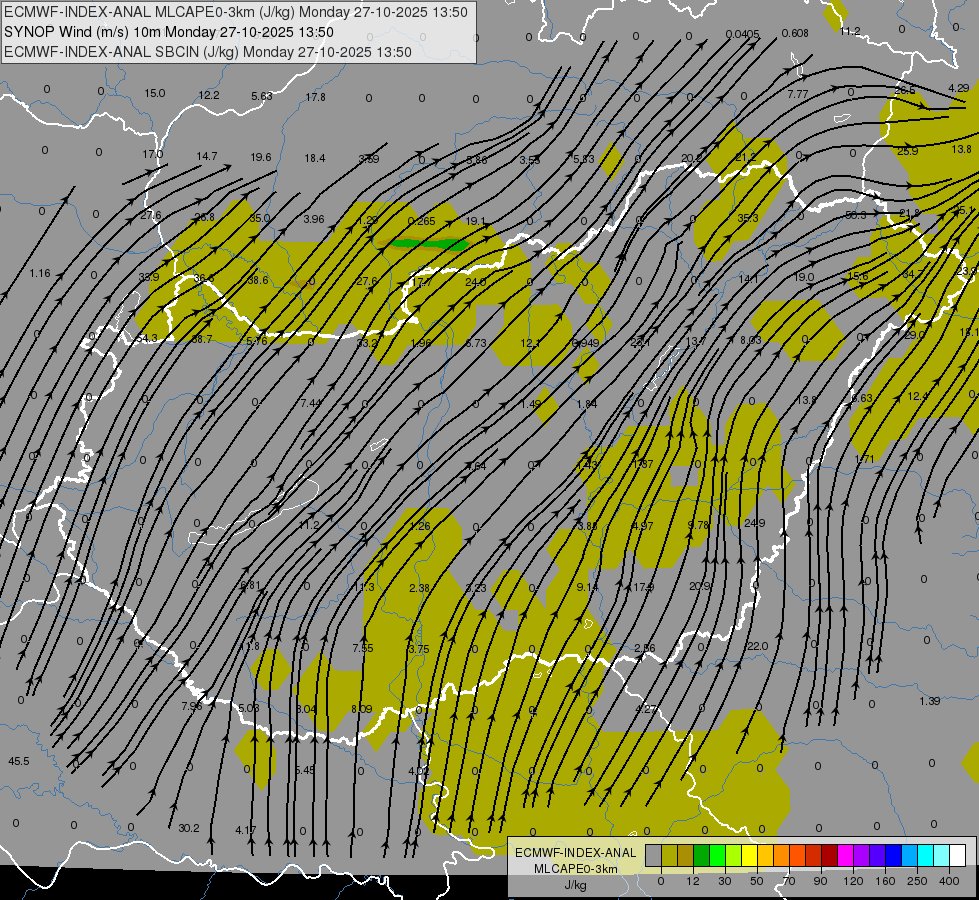Click the olive legend color swatch
The height and width of the screenshot is (900, 979).
click(x=669, y=855)
